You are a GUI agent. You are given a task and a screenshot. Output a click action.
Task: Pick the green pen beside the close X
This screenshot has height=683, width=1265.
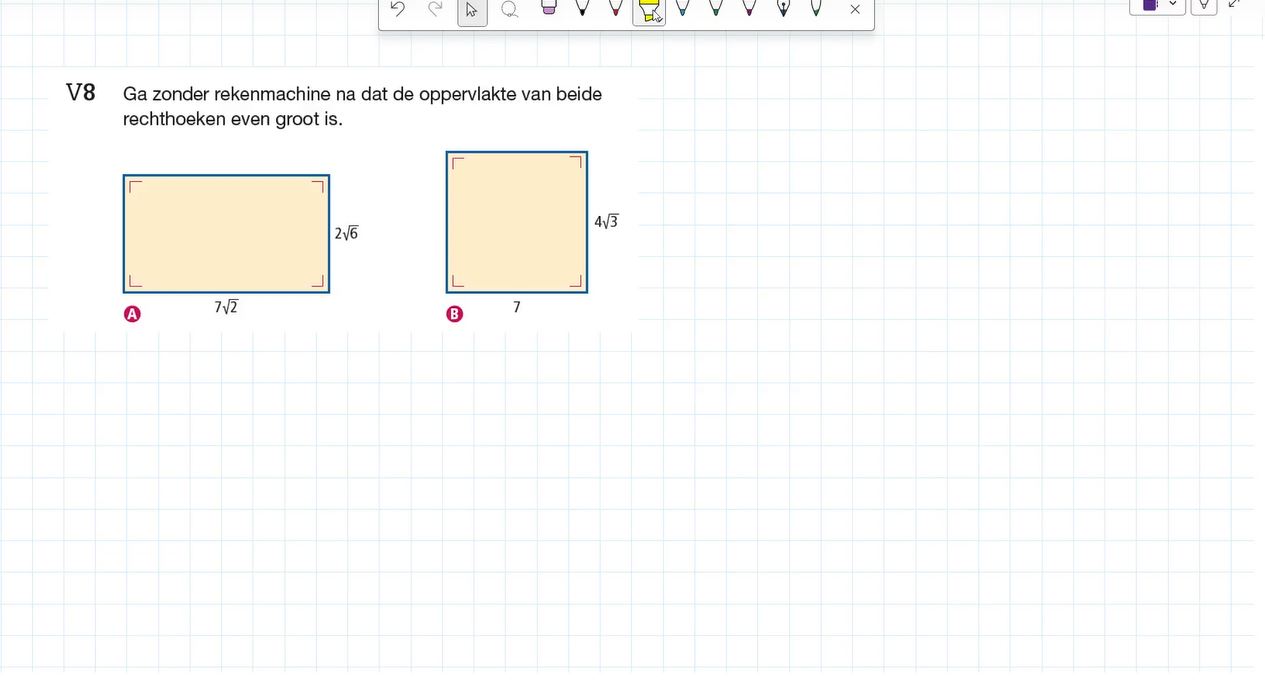click(816, 8)
